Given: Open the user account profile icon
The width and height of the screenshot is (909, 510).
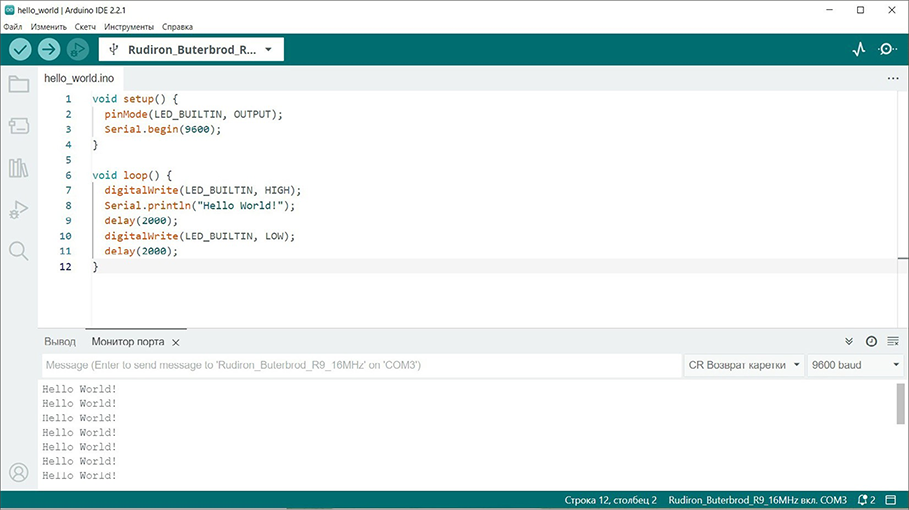Looking at the screenshot, I should [19, 473].
